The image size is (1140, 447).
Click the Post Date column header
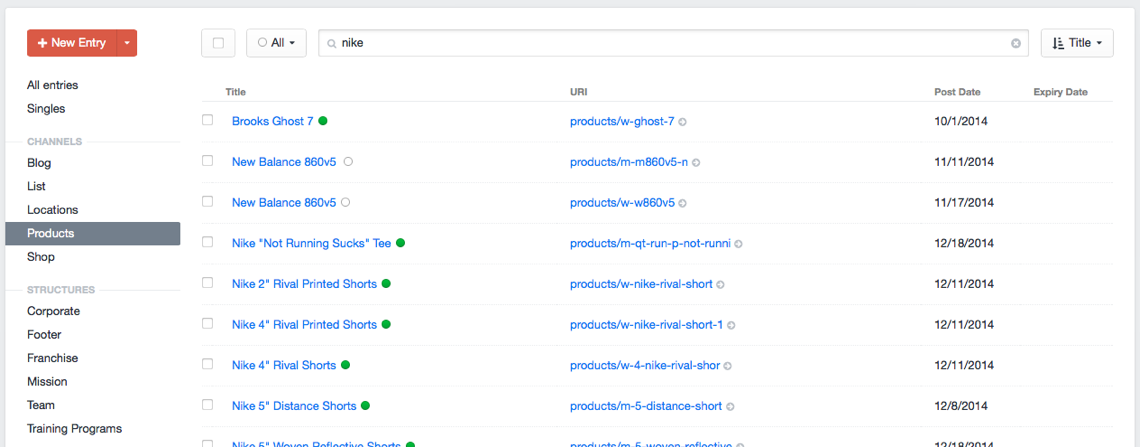(x=958, y=92)
